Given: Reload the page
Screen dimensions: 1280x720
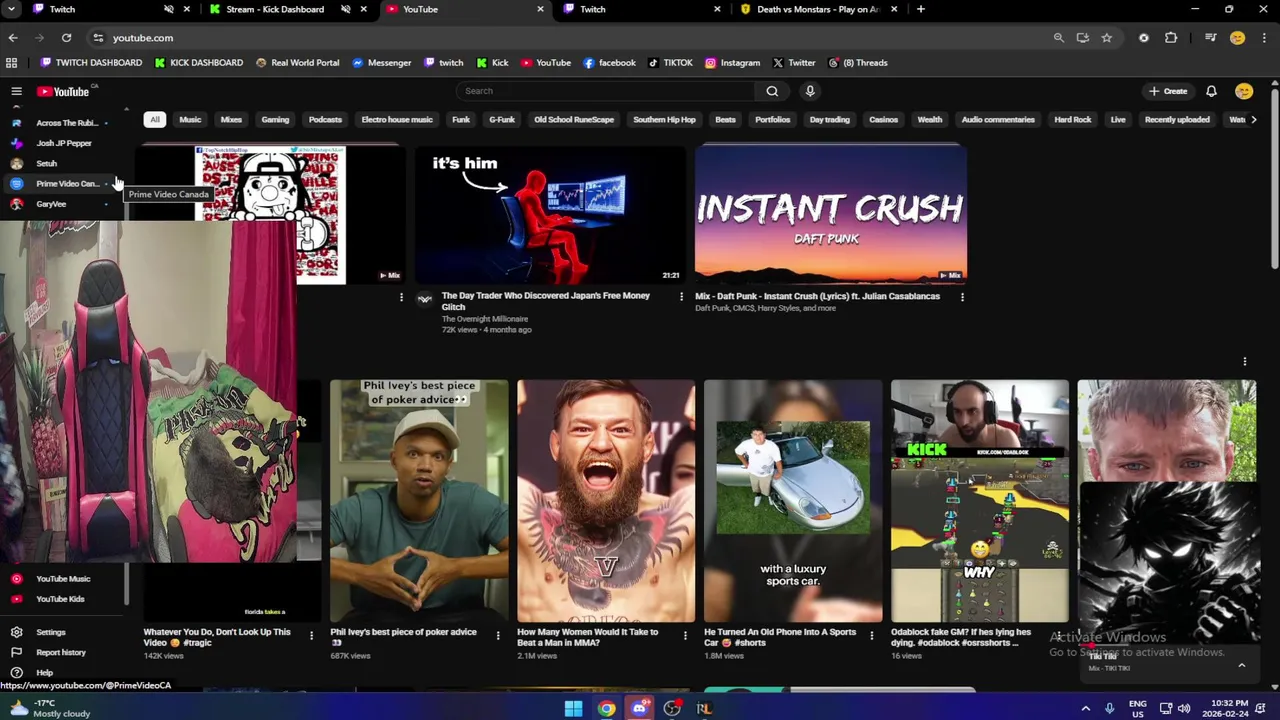Looking at the screenshot, I should pyautogui.click(x=66, y=38).
